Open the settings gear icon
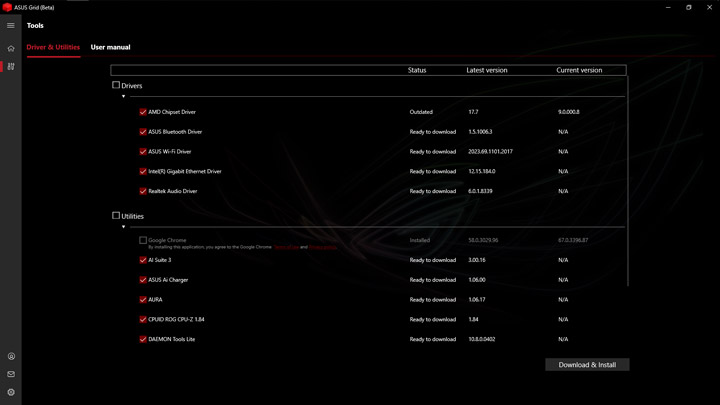Viewport: 720px width, 405px height. (11, 393)
